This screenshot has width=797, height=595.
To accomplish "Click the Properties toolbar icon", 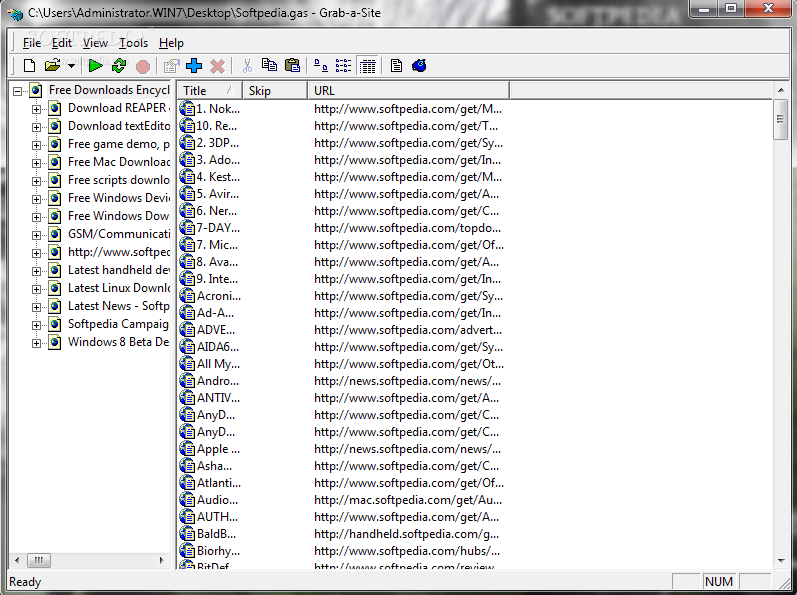I will point(171,66).
